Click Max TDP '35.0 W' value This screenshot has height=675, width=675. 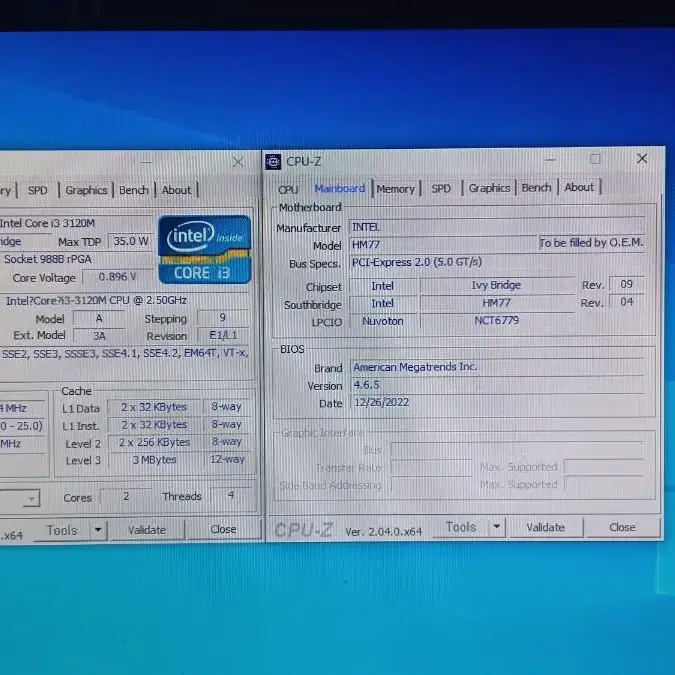point(131,242)
